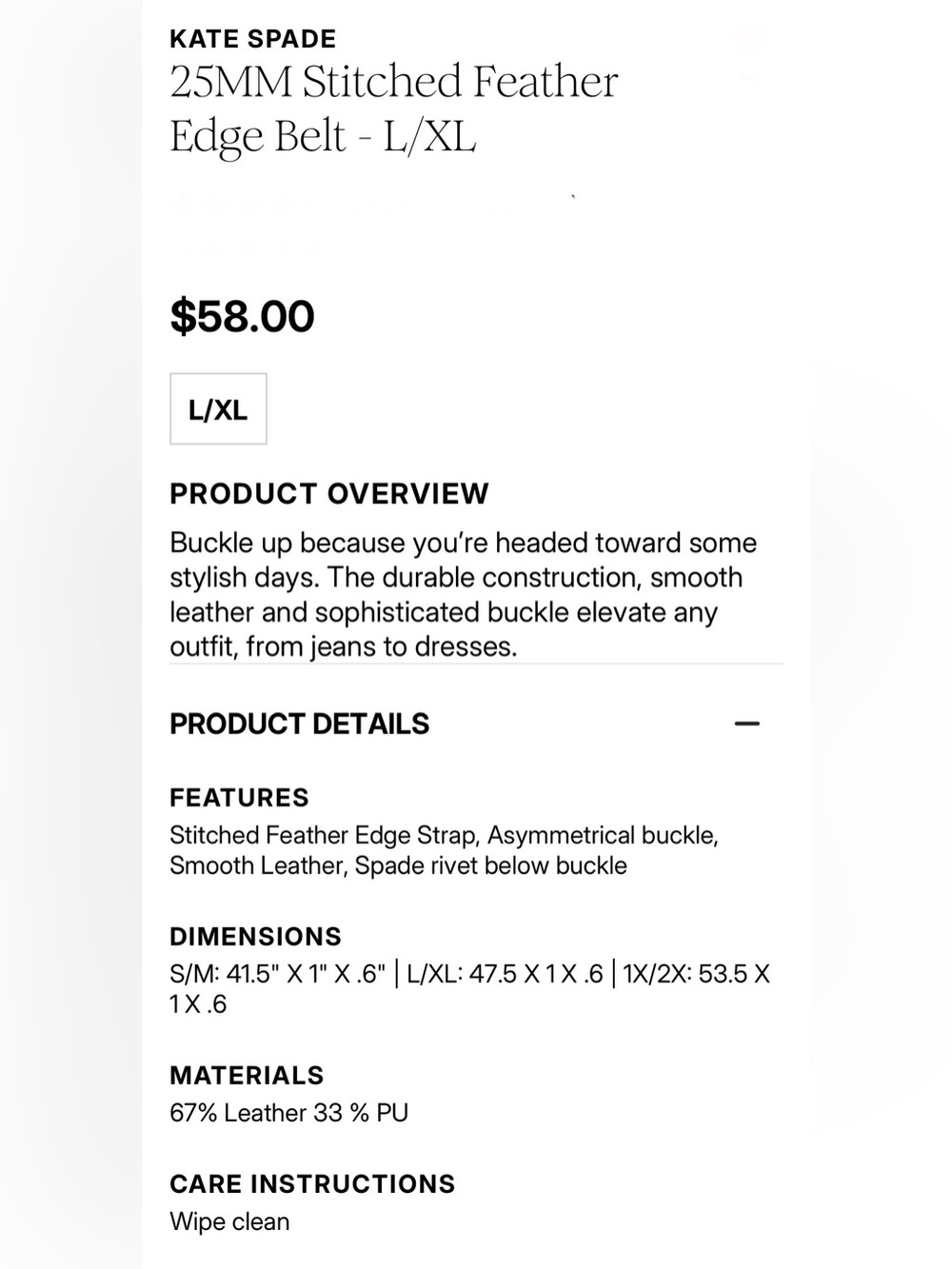Click the 'Spade rivet below buckle' text
The width and height of the screenshot is (952, 1269).
[x=491, y=865]
